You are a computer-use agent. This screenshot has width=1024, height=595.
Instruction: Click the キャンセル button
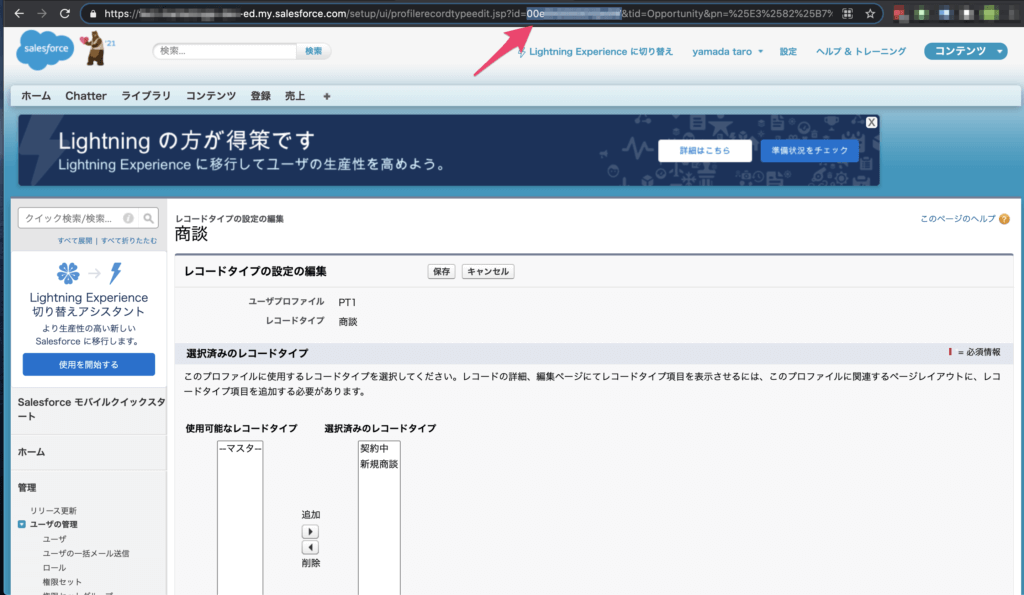pos(488,271)
